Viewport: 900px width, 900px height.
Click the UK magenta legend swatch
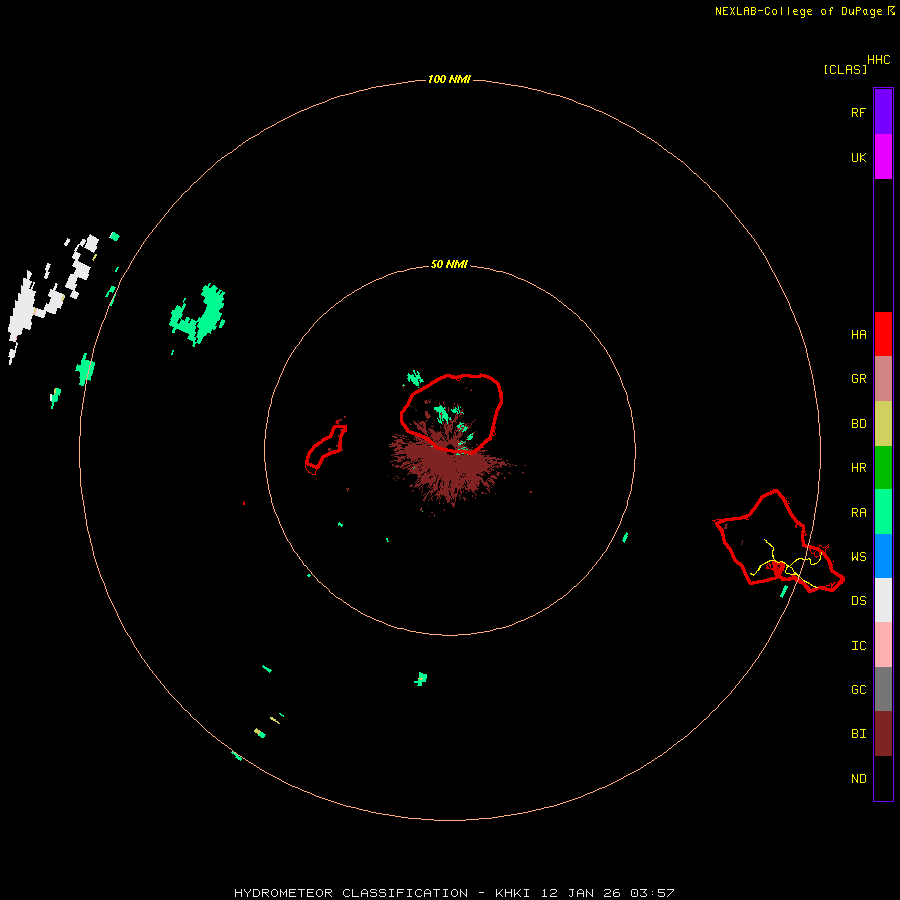[x=883, y=157]
